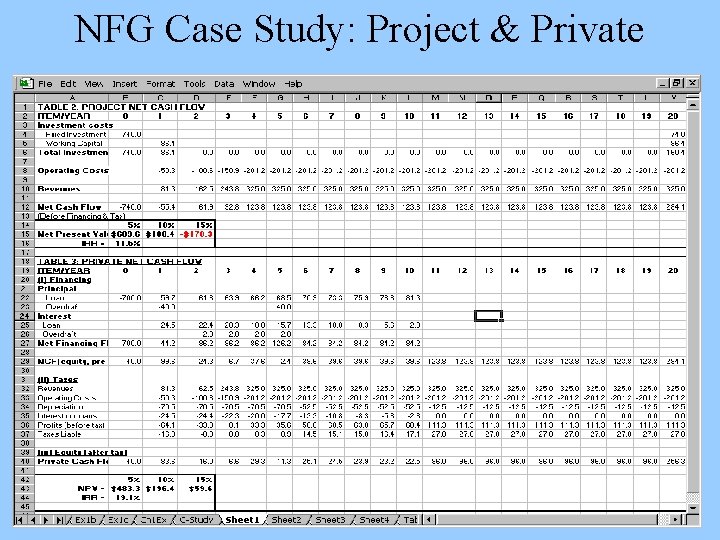Click the $483.3 NPV value cell
The image size is (720, 540).
(x=125, y=489)
